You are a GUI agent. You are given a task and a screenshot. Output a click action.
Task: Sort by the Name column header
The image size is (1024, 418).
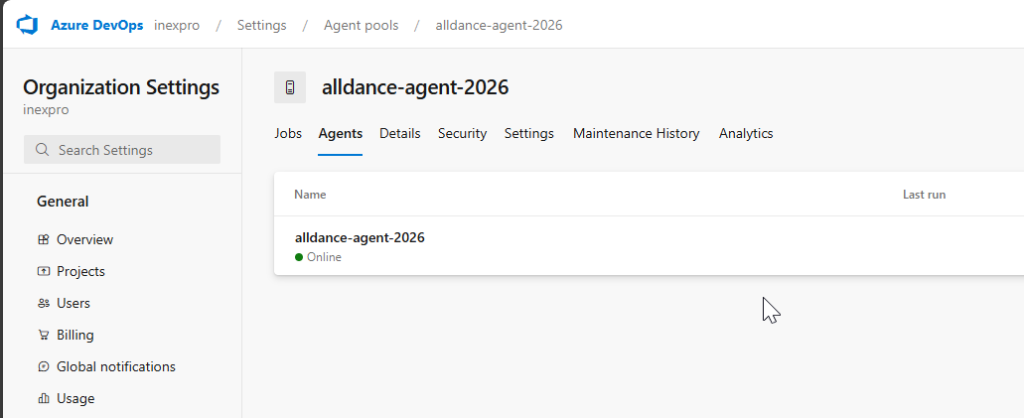(310, 195)
